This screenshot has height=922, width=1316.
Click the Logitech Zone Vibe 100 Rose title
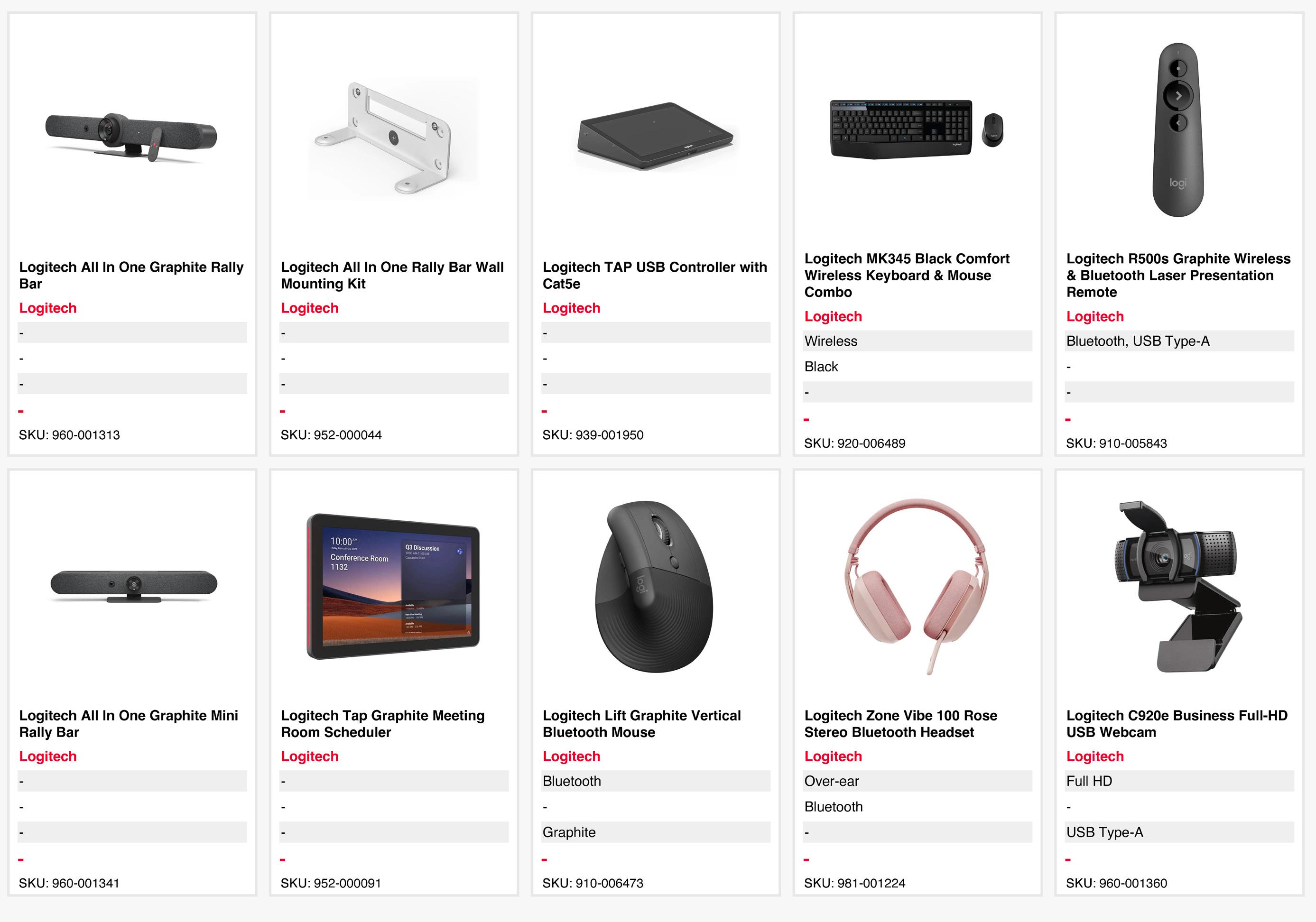pos(900,724)
